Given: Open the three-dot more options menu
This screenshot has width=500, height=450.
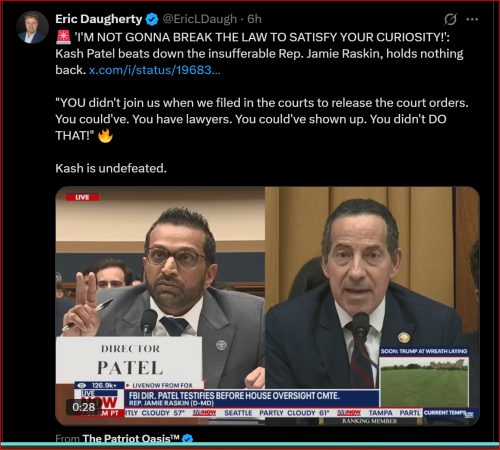Looking at the screenshot, I should click(472, 19).
